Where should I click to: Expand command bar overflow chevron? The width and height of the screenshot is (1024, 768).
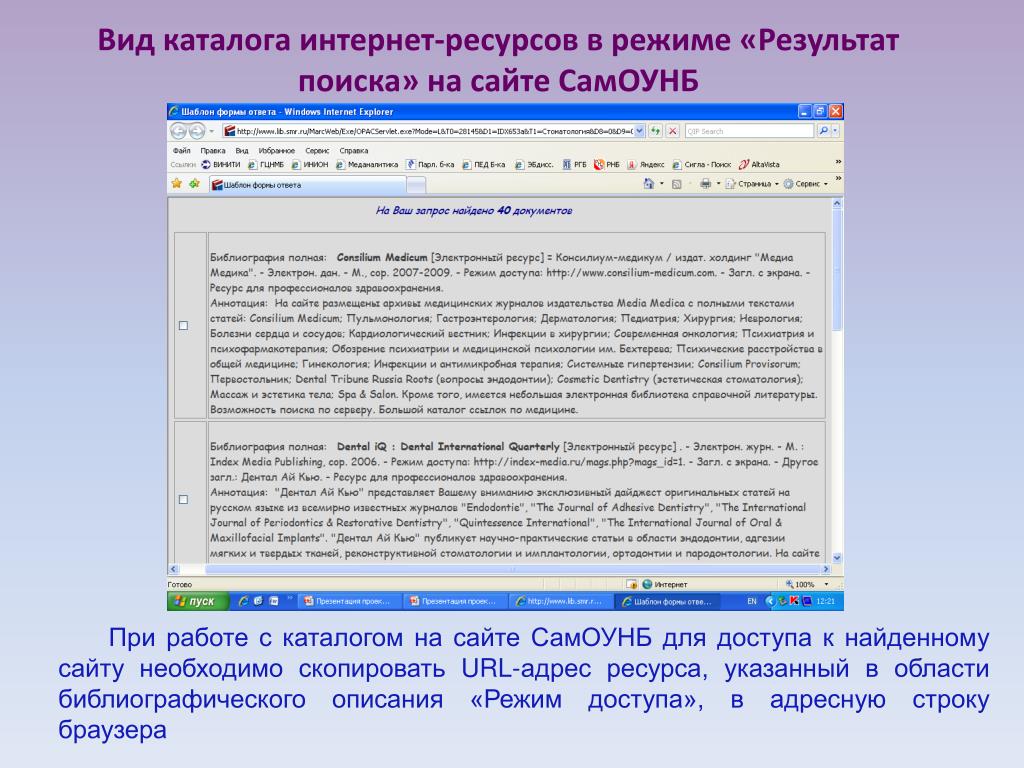(838, 178)
